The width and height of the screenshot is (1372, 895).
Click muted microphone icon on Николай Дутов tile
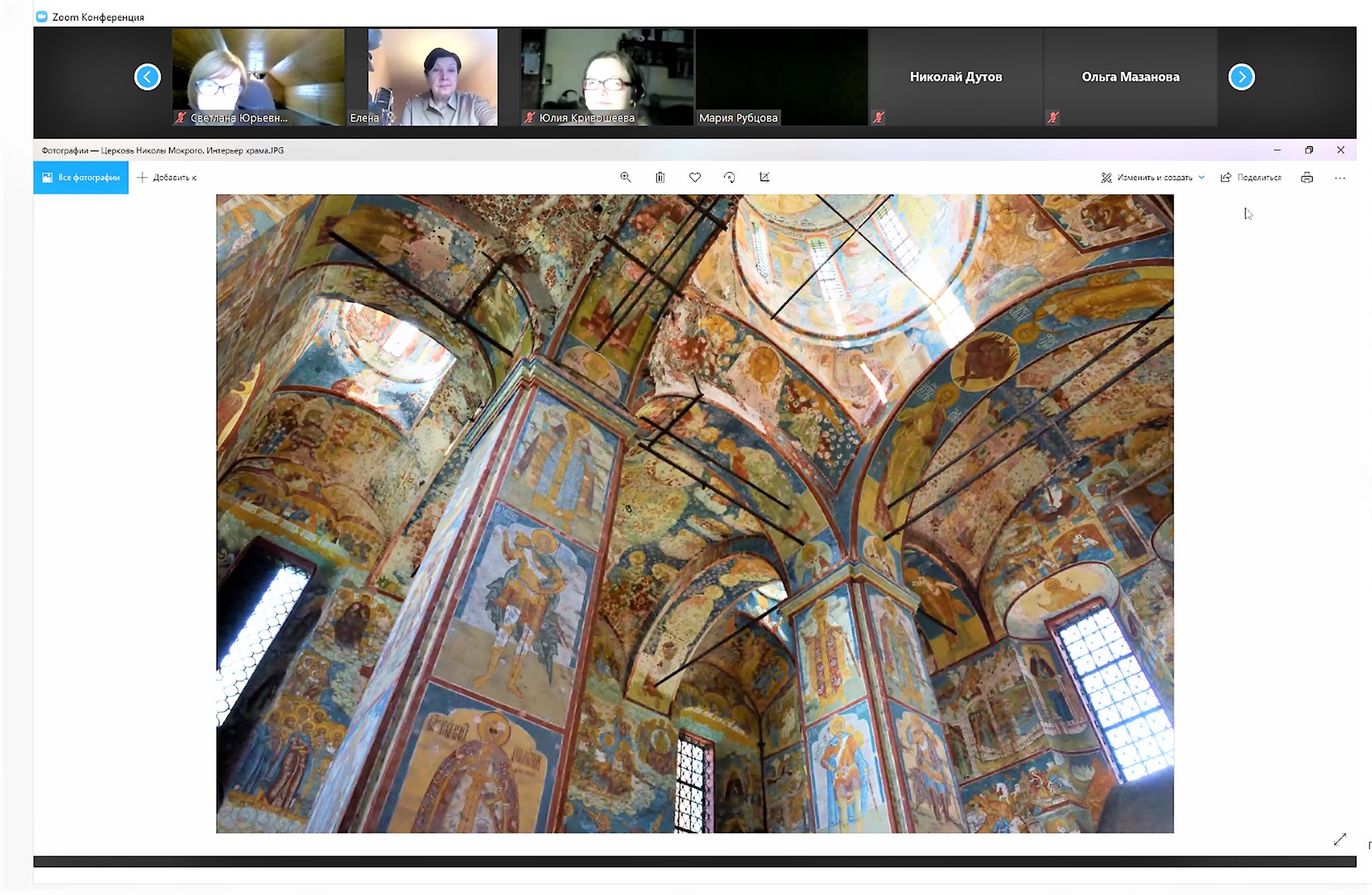(x=878, y=118)
